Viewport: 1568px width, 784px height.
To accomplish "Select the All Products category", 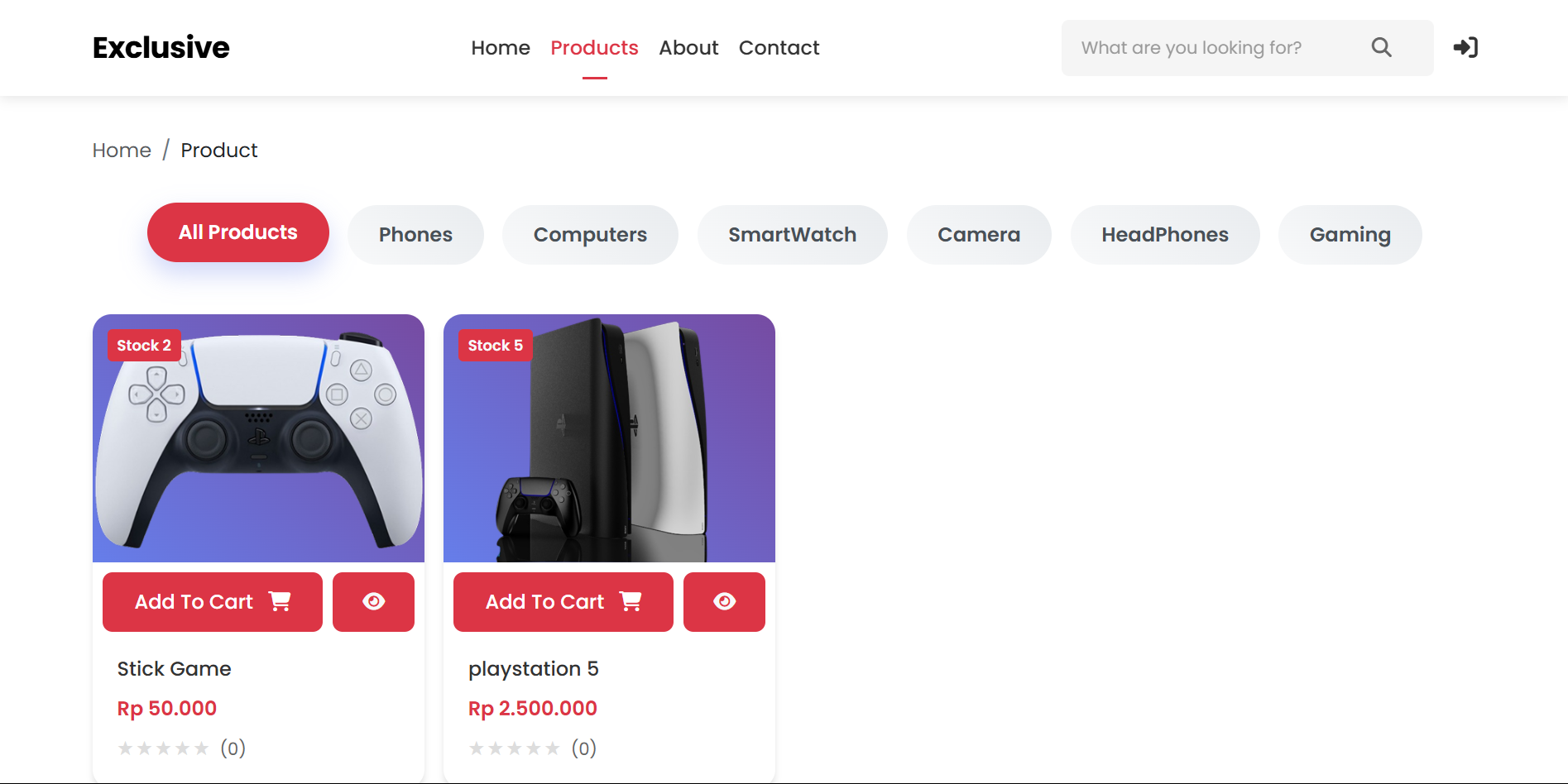I will 238,232.
